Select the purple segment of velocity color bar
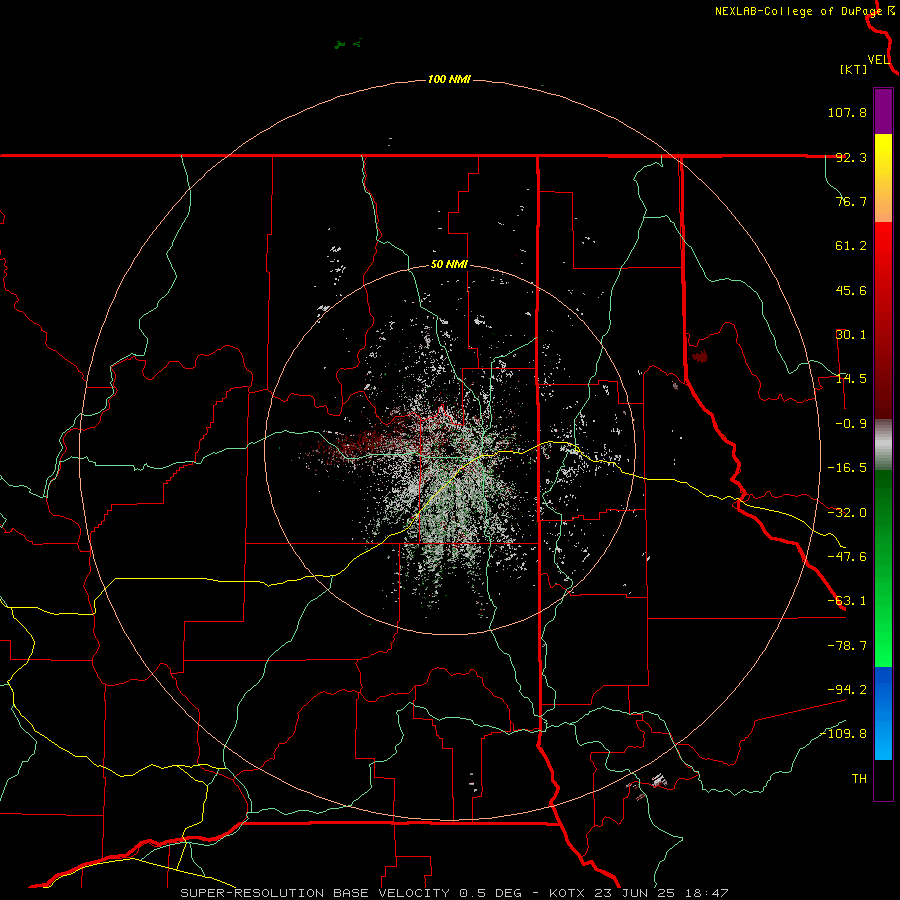 tap(883, 111)
